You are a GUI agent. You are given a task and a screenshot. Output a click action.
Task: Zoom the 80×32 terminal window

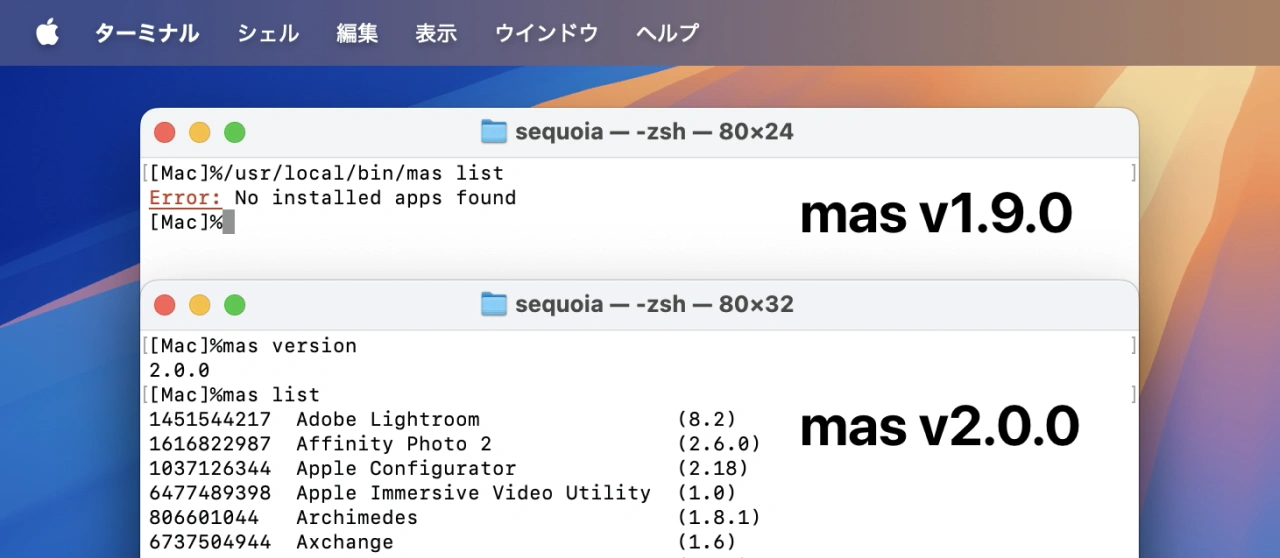pos(234,305)
